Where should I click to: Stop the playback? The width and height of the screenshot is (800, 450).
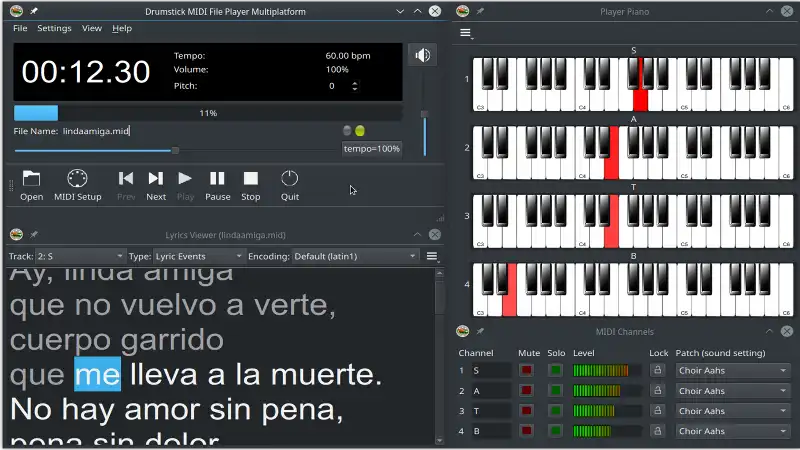click(x=251, y=185)
